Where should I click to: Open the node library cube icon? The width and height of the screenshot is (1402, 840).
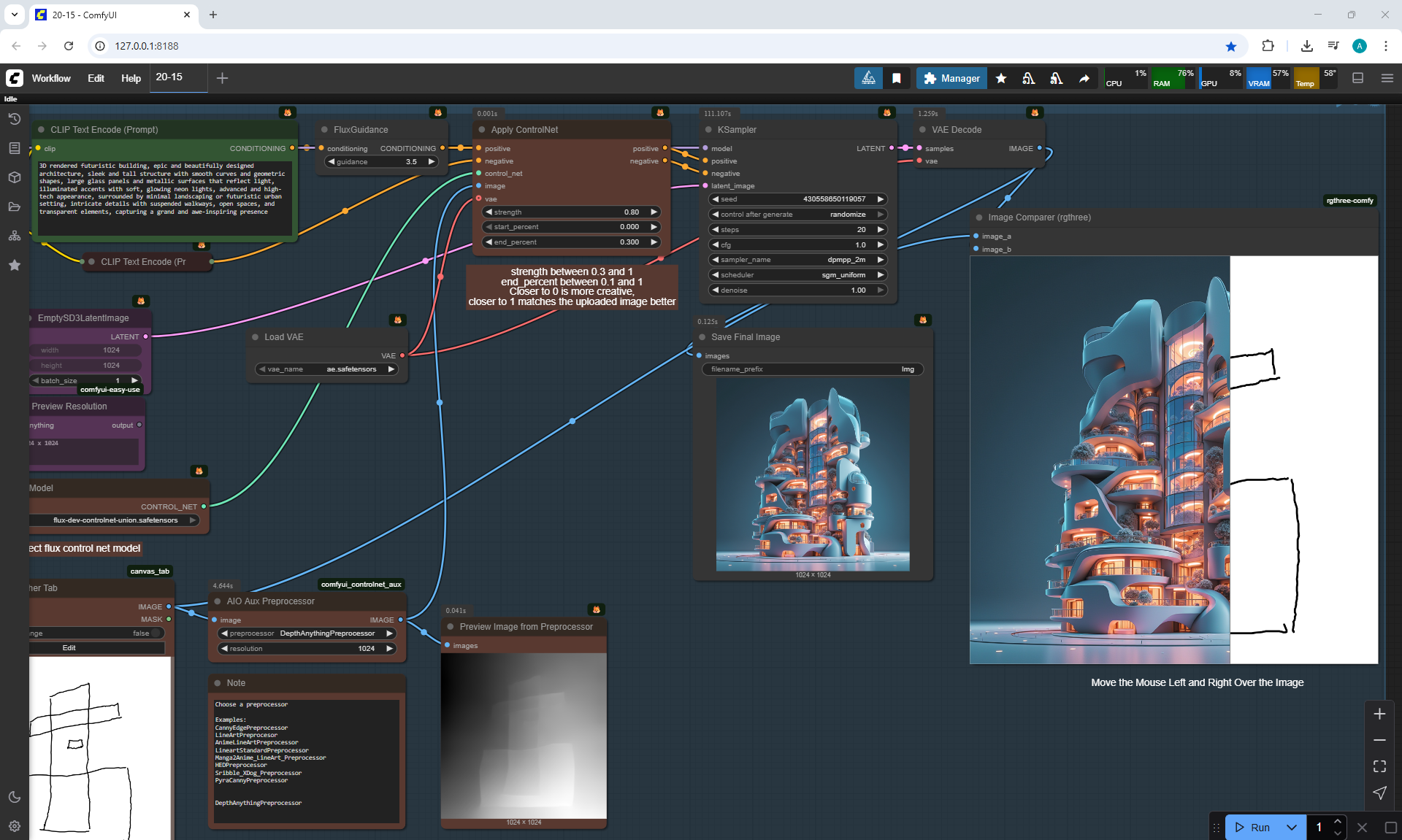14,177
